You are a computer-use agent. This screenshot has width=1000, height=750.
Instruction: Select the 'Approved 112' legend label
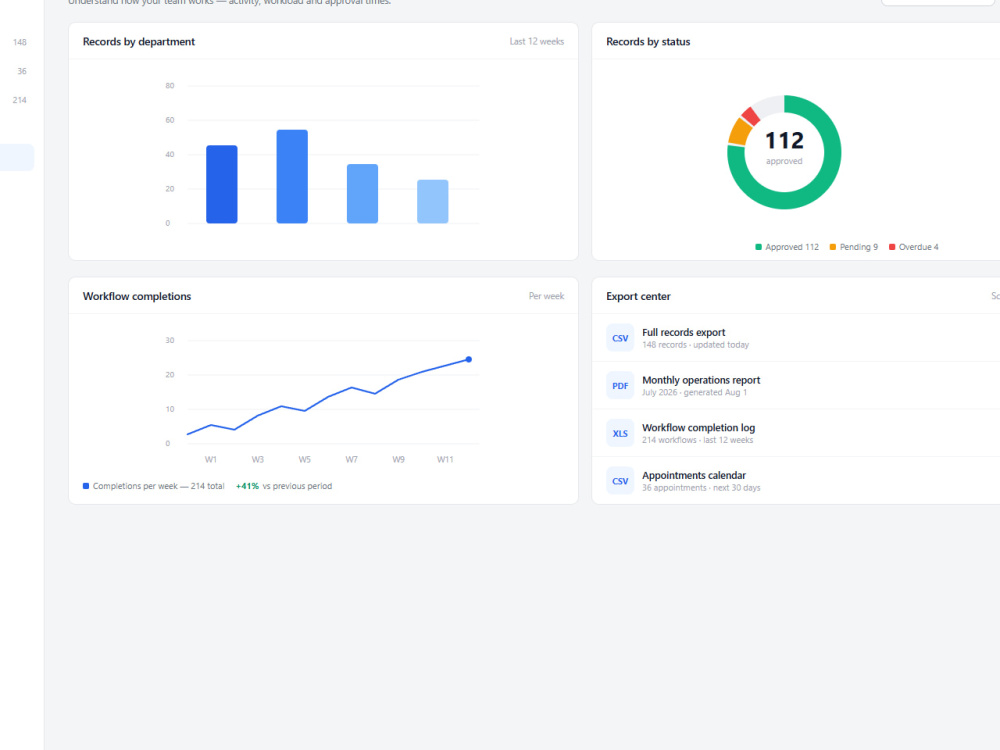click(791, 247)
